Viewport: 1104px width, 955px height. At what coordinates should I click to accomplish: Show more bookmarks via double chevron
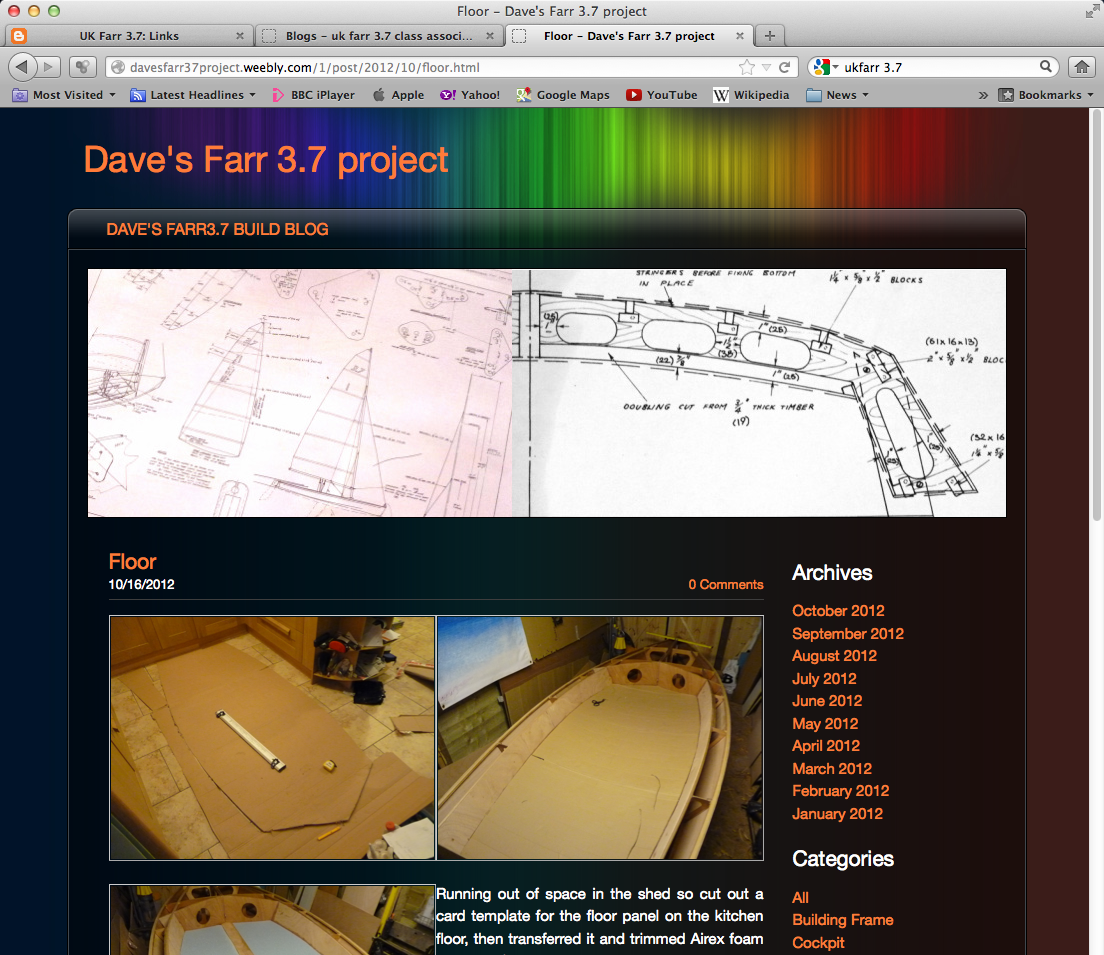(x=983, y=95)
